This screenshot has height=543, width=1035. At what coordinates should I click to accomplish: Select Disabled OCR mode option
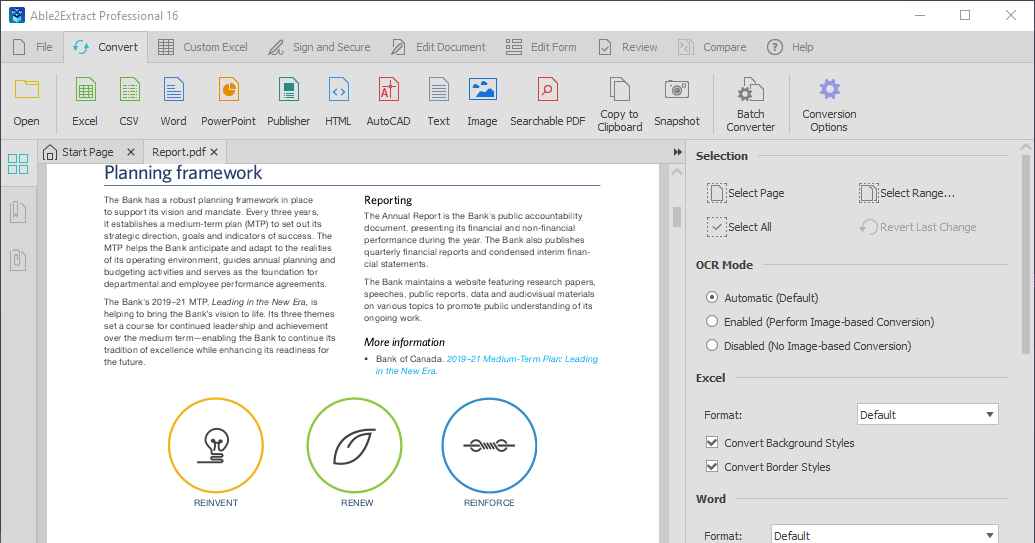[x=712, y=346]
